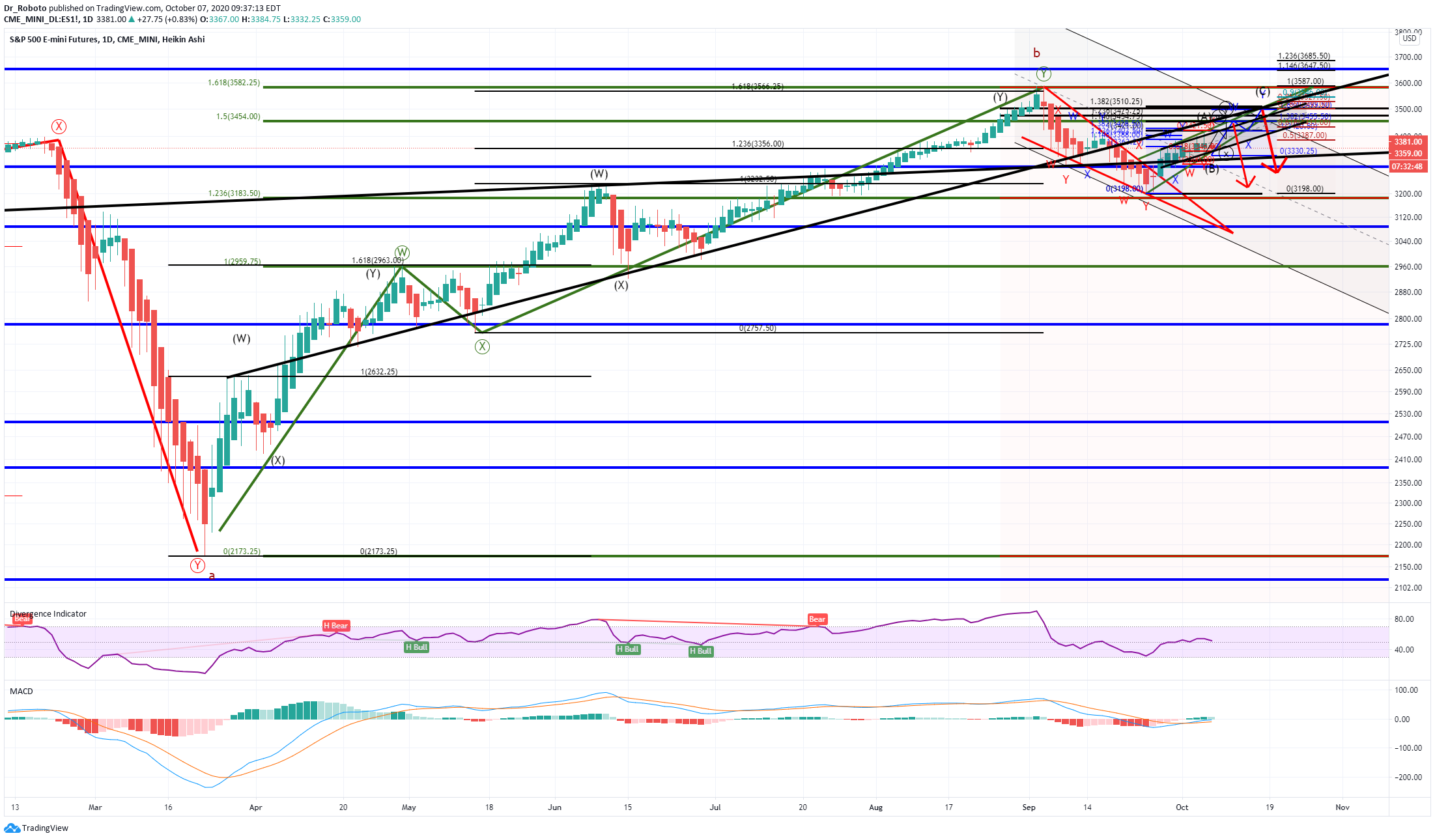The height and width of the screenshot is (840, 1435).
Task: Click the blue 0(3198.00) Fibonacci label
Action: coord(1124,189)
